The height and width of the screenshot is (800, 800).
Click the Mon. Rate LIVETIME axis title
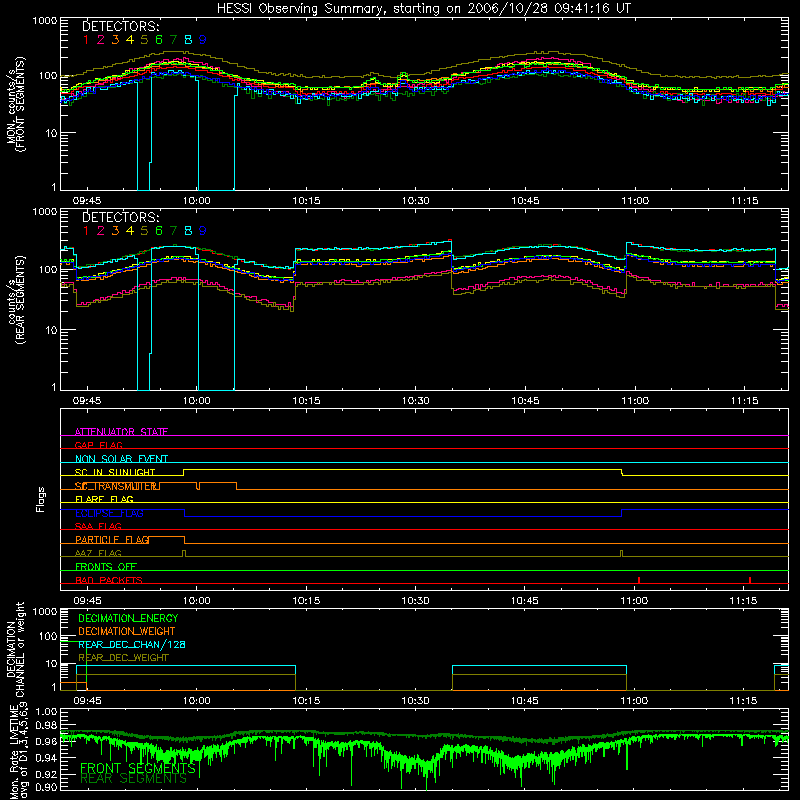tap(19, 752)
